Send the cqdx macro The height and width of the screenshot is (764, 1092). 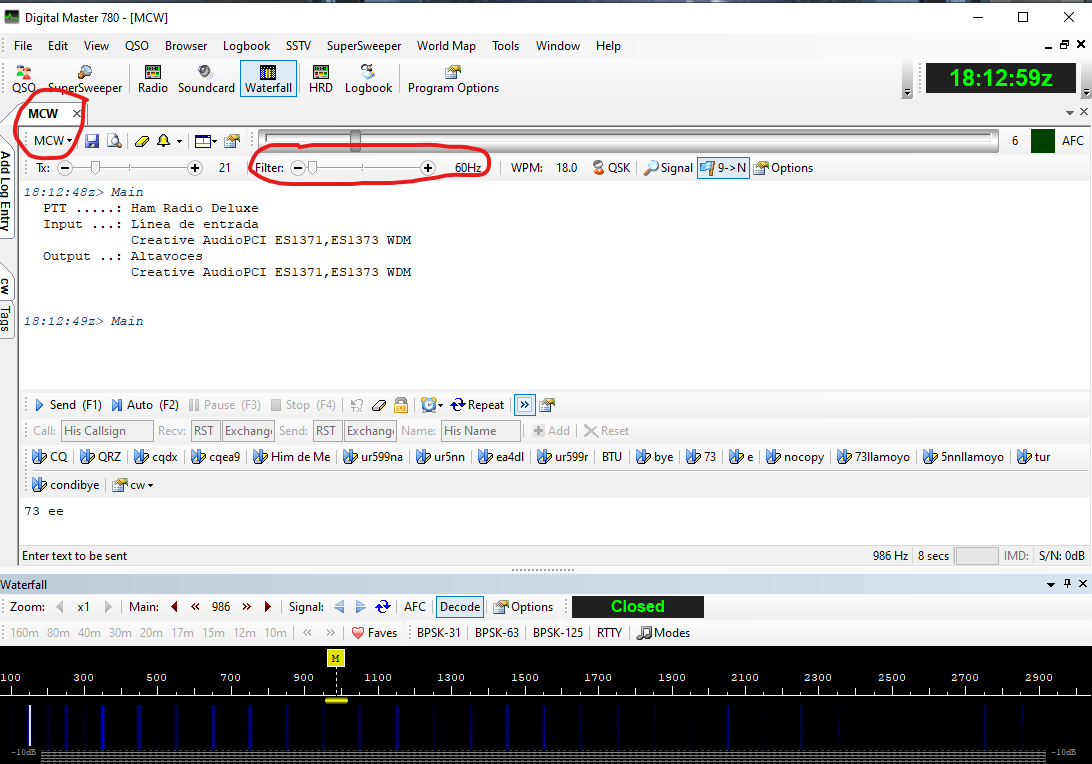coord(156,457)
